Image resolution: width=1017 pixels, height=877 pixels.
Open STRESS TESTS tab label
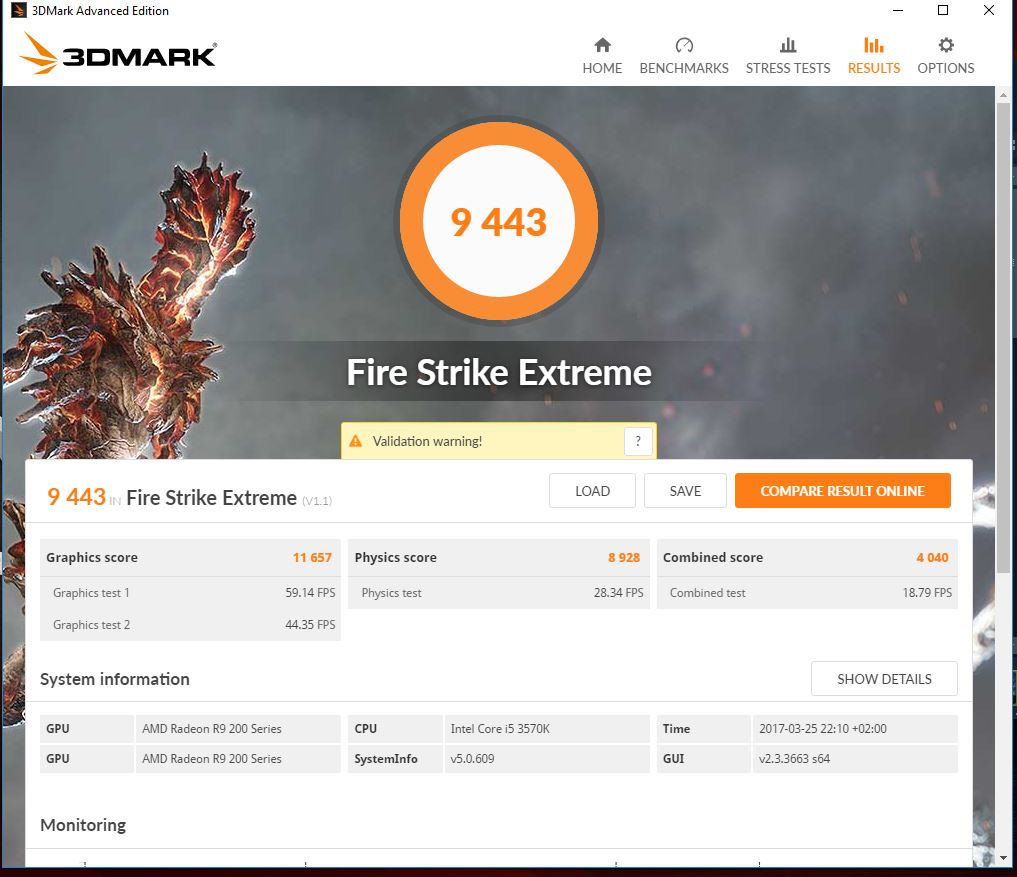787,68
